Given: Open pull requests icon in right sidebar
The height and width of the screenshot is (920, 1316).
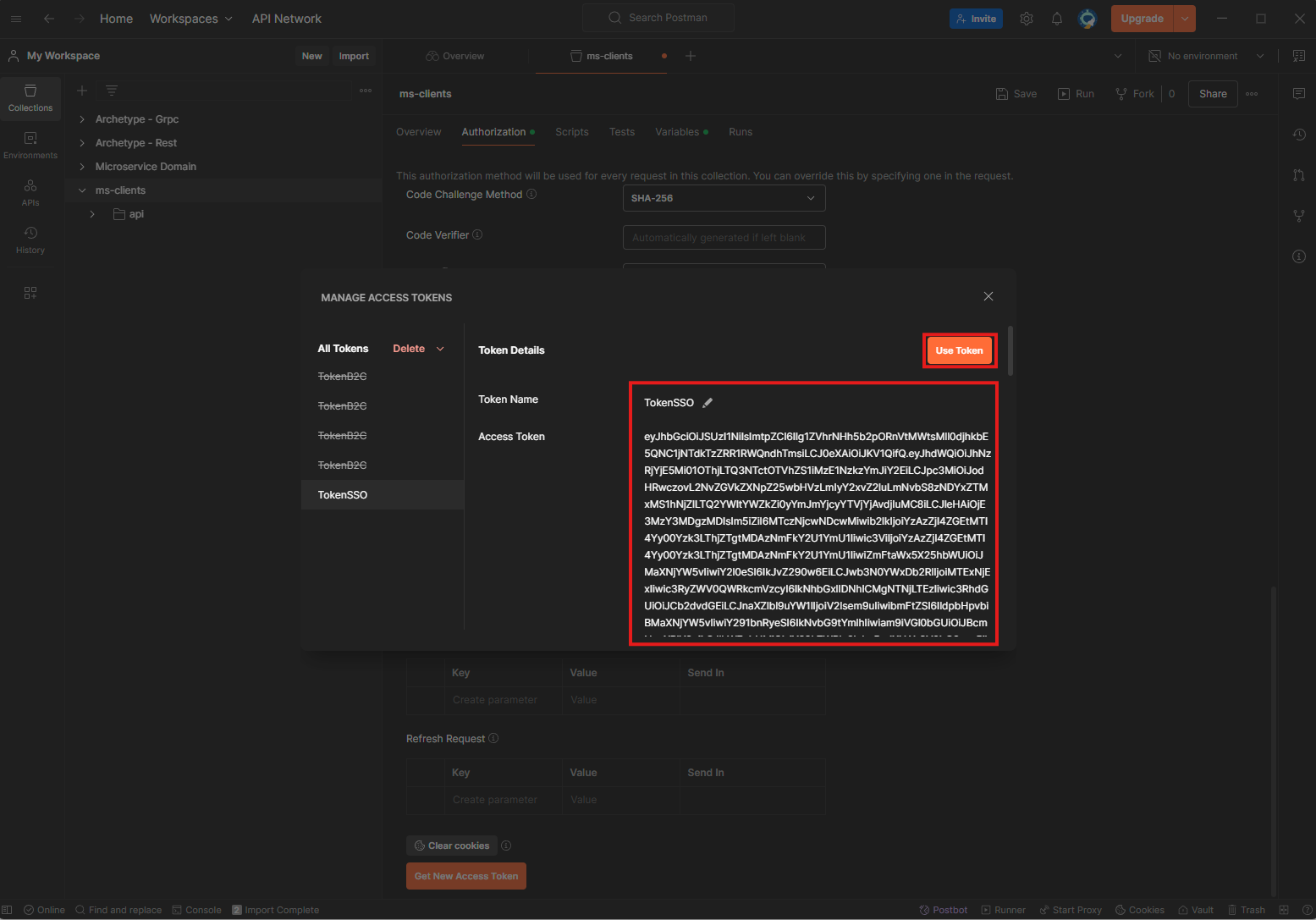Looking at the screenshot, I should [1299, 175].
